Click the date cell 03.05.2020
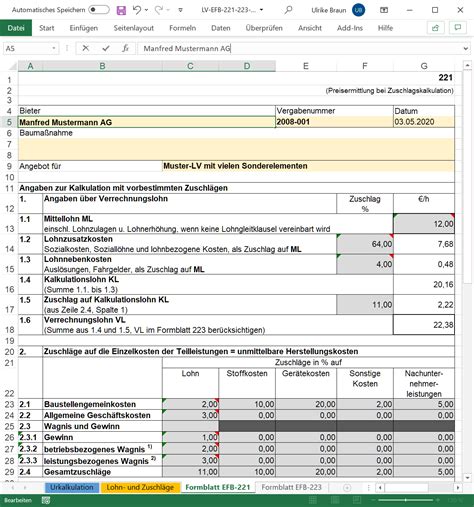 [424, 122]
